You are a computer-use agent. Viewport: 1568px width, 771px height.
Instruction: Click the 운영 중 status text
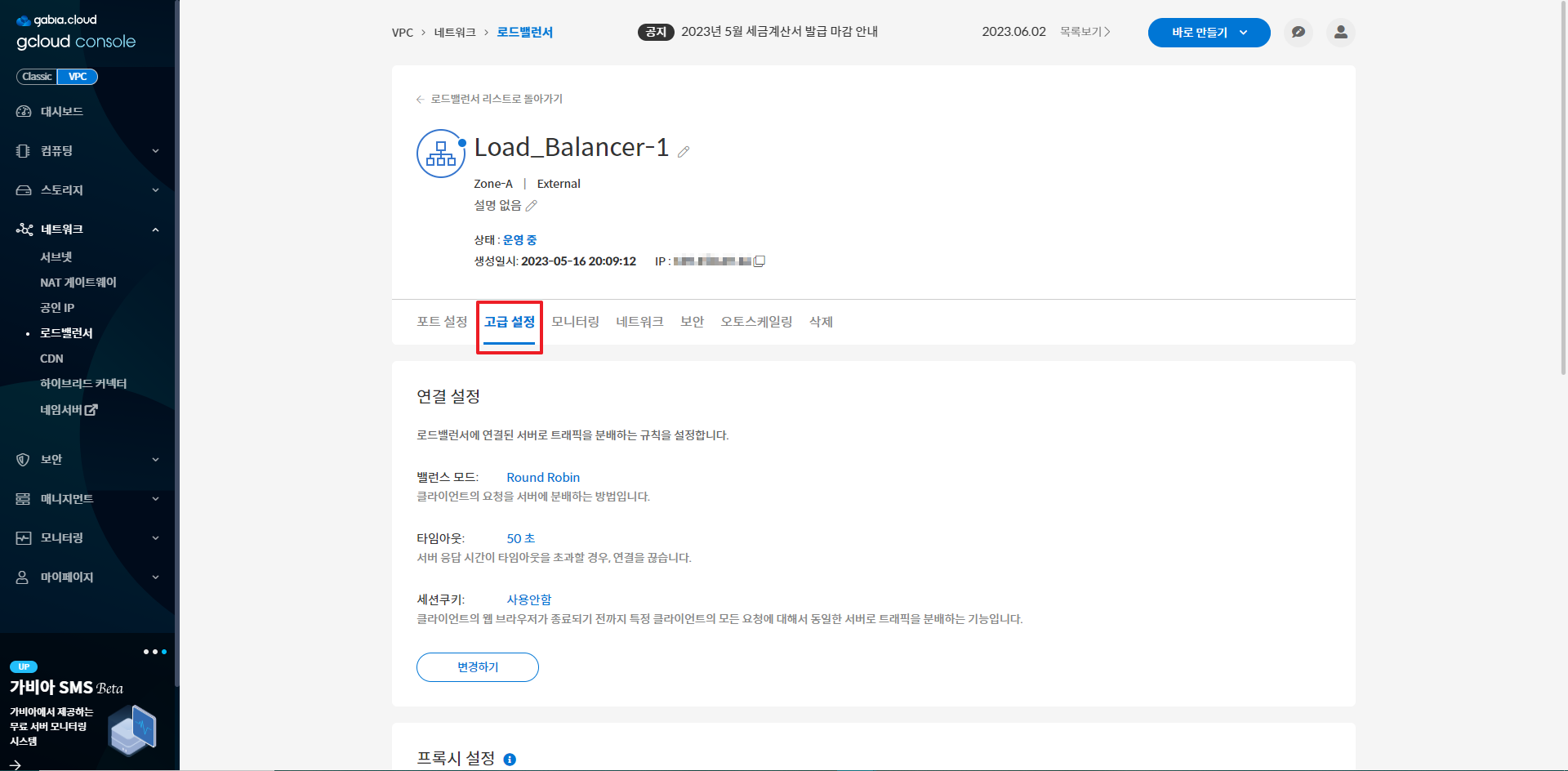coord(519,240)
